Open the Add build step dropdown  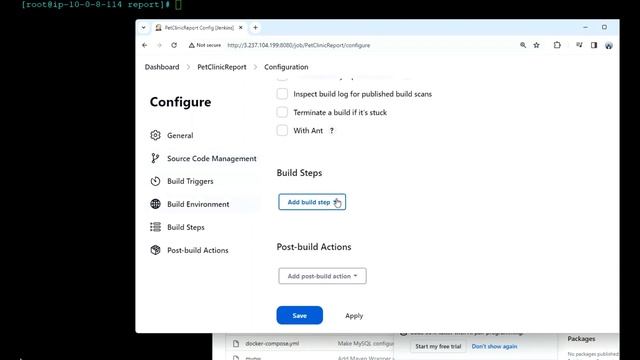(x=312, y=202)
